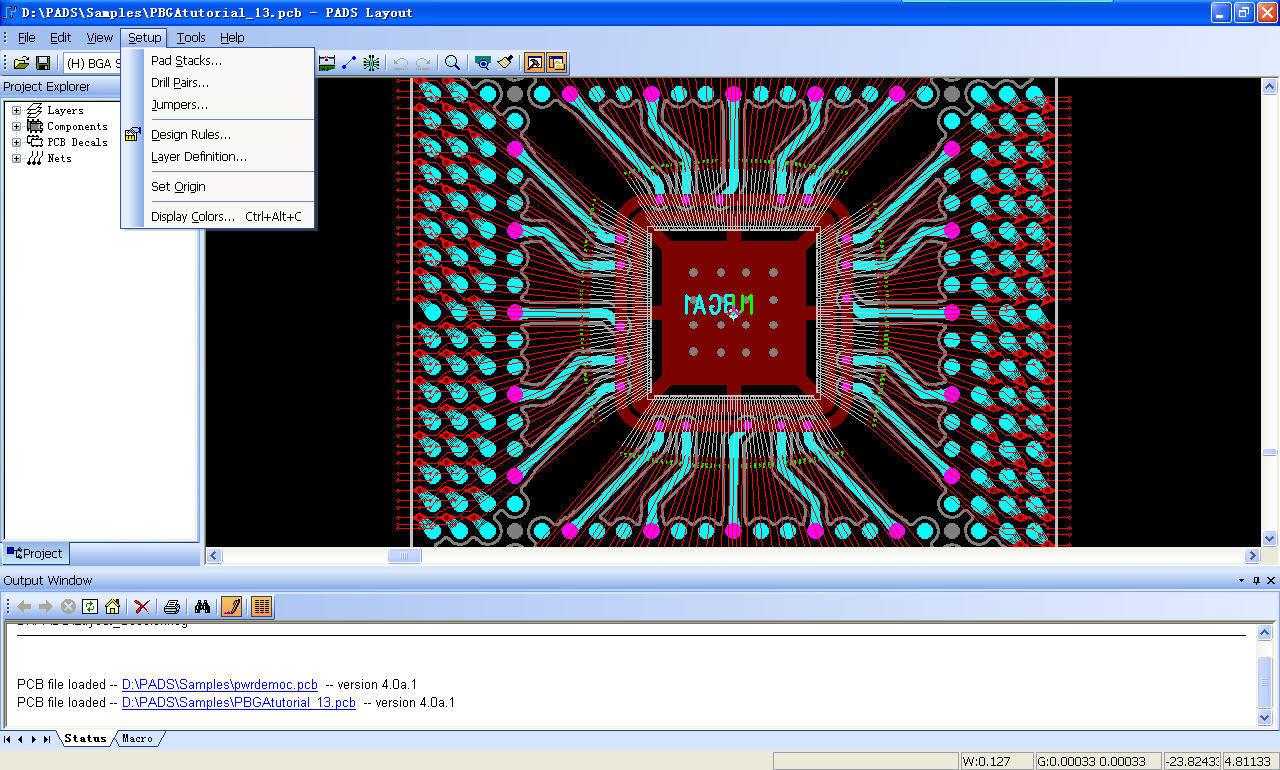The height and width of the screenshot is (770, 1280).
Task: Click the design view scroll-left arrow
Action: 214,556
